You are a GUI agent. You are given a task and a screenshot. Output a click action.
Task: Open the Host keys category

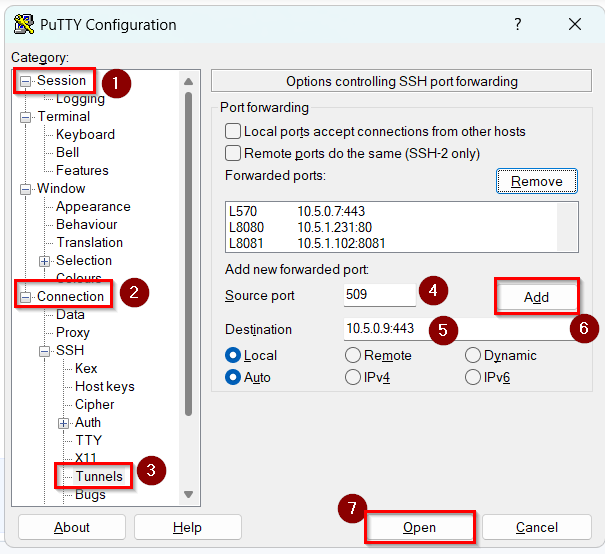pyautogui.click(x=105, y=386)
